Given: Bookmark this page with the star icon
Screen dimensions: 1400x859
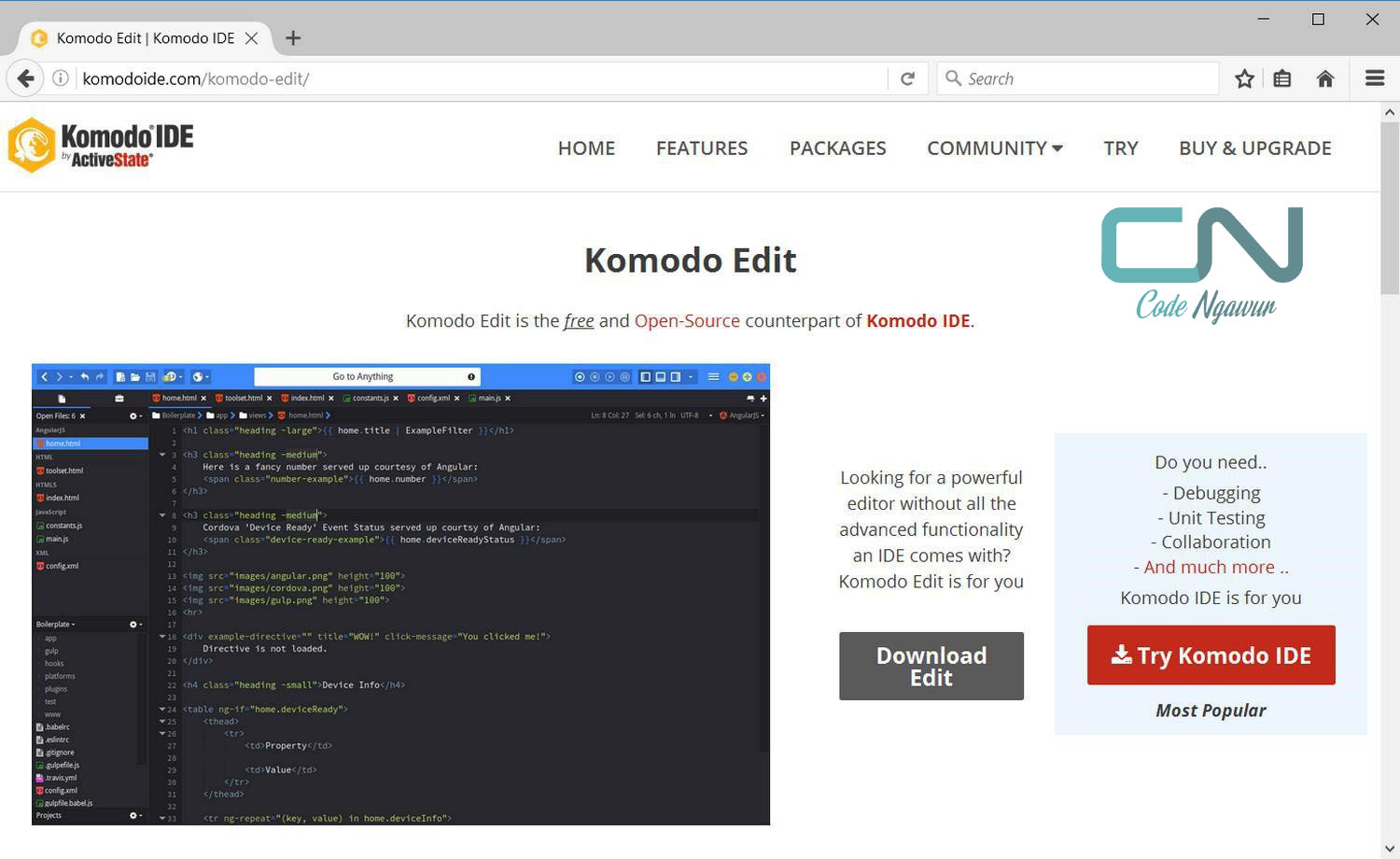Looking at the screenshot, I should (x=1244, y=78).
